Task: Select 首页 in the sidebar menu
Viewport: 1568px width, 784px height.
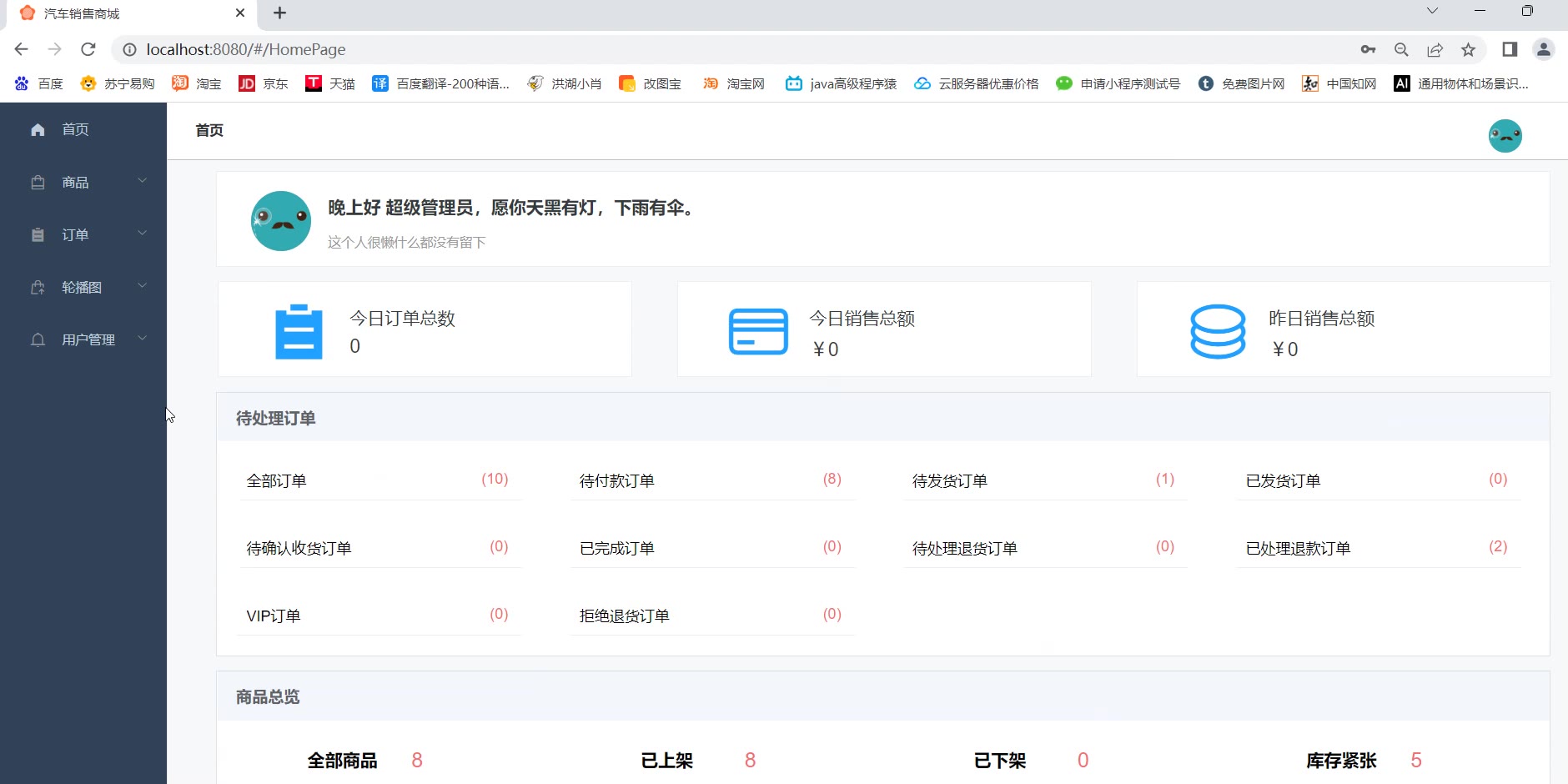Action: click(x=75, y=129)
